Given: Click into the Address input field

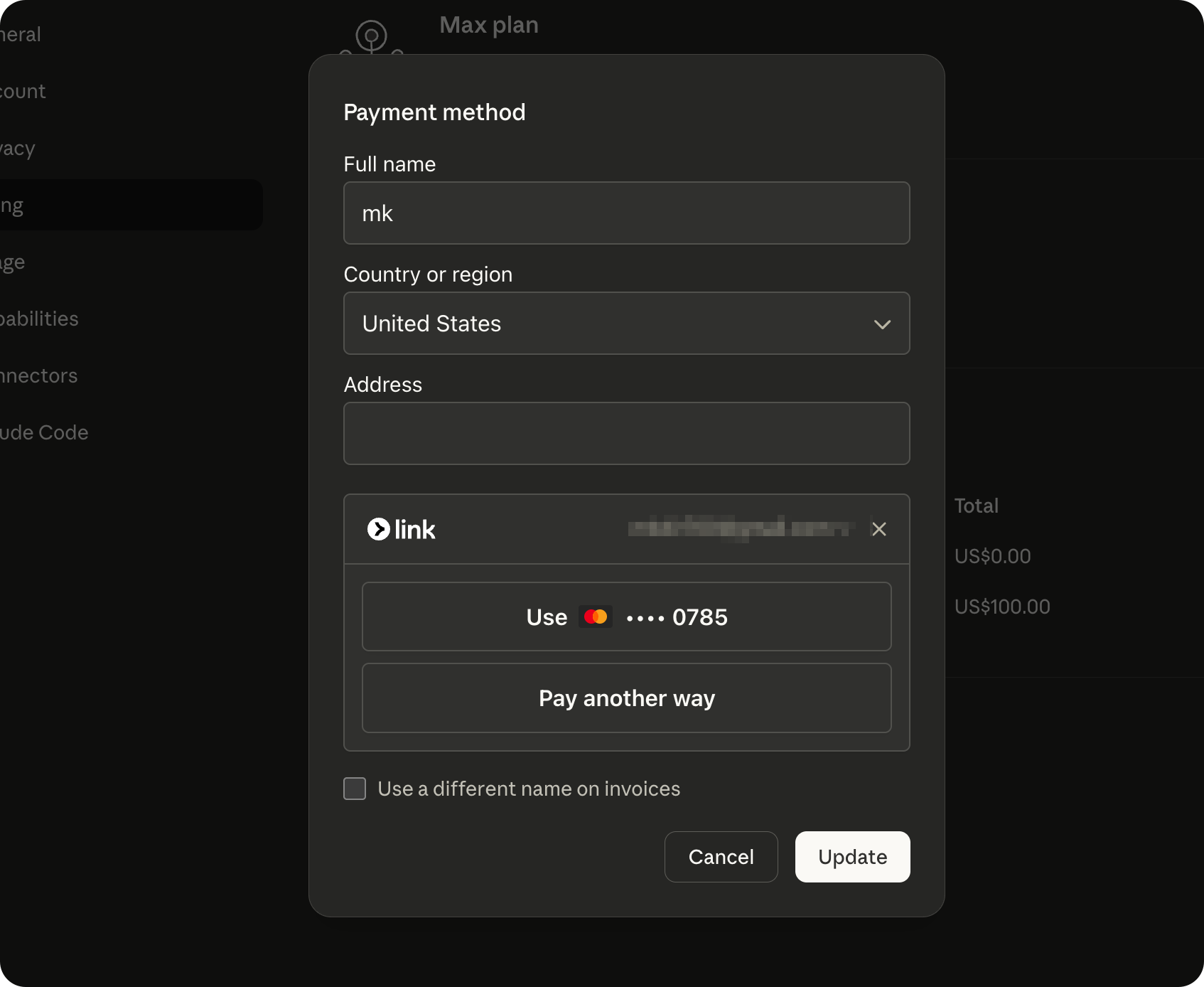Looking at the screenshot, I should click(x=626, y=434).
